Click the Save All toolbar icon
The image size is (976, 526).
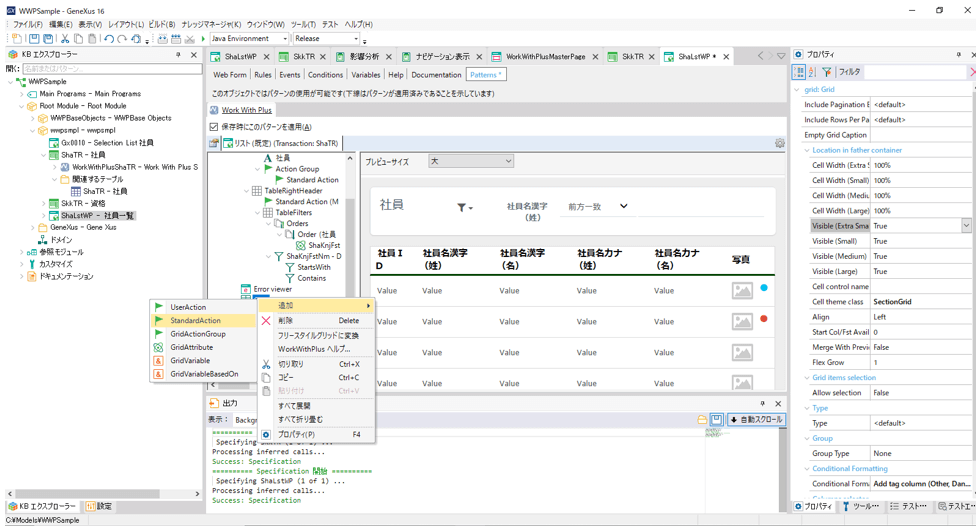pyautogui.click(x=48, y=39)
